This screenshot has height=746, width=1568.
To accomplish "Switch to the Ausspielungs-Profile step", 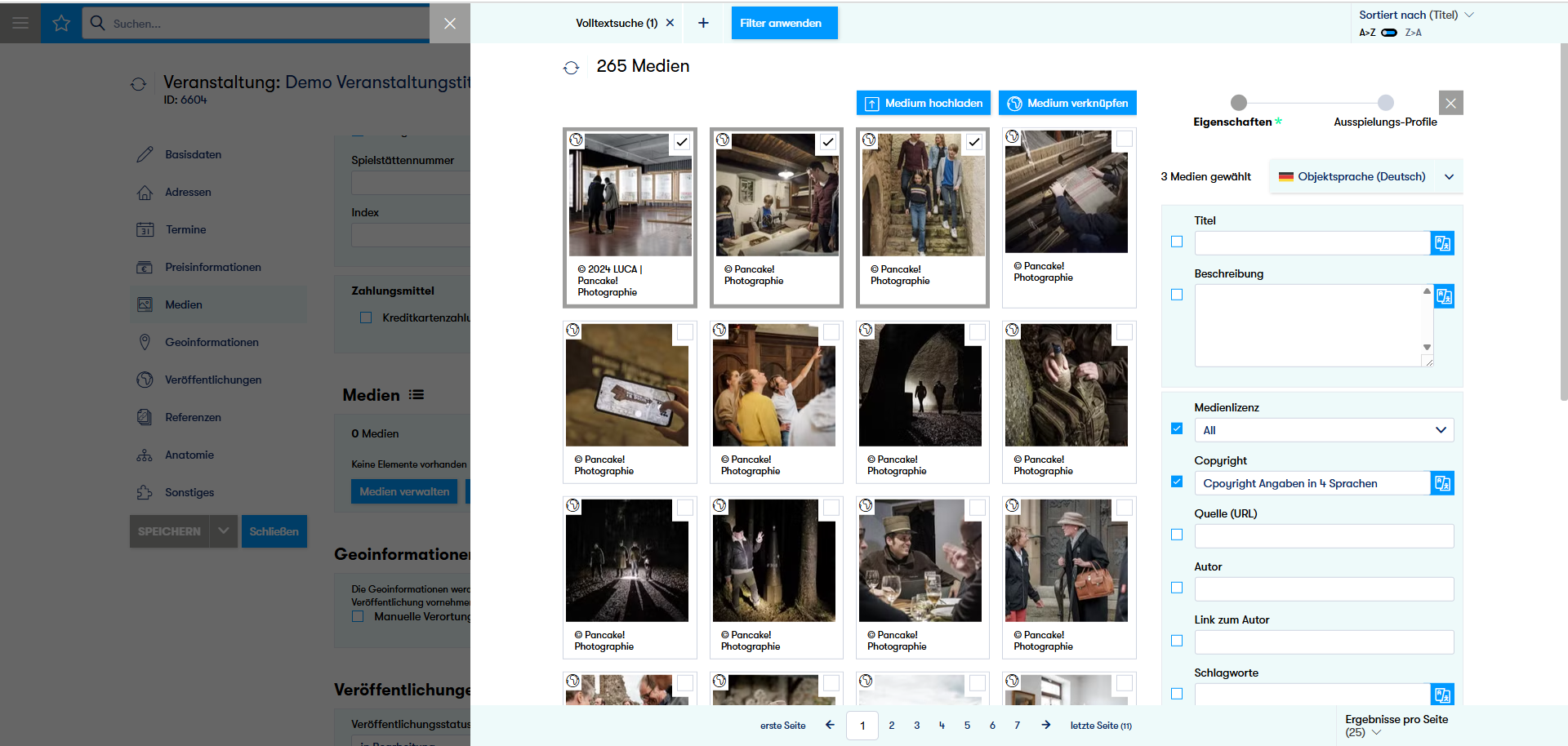I will point(1385,103).
